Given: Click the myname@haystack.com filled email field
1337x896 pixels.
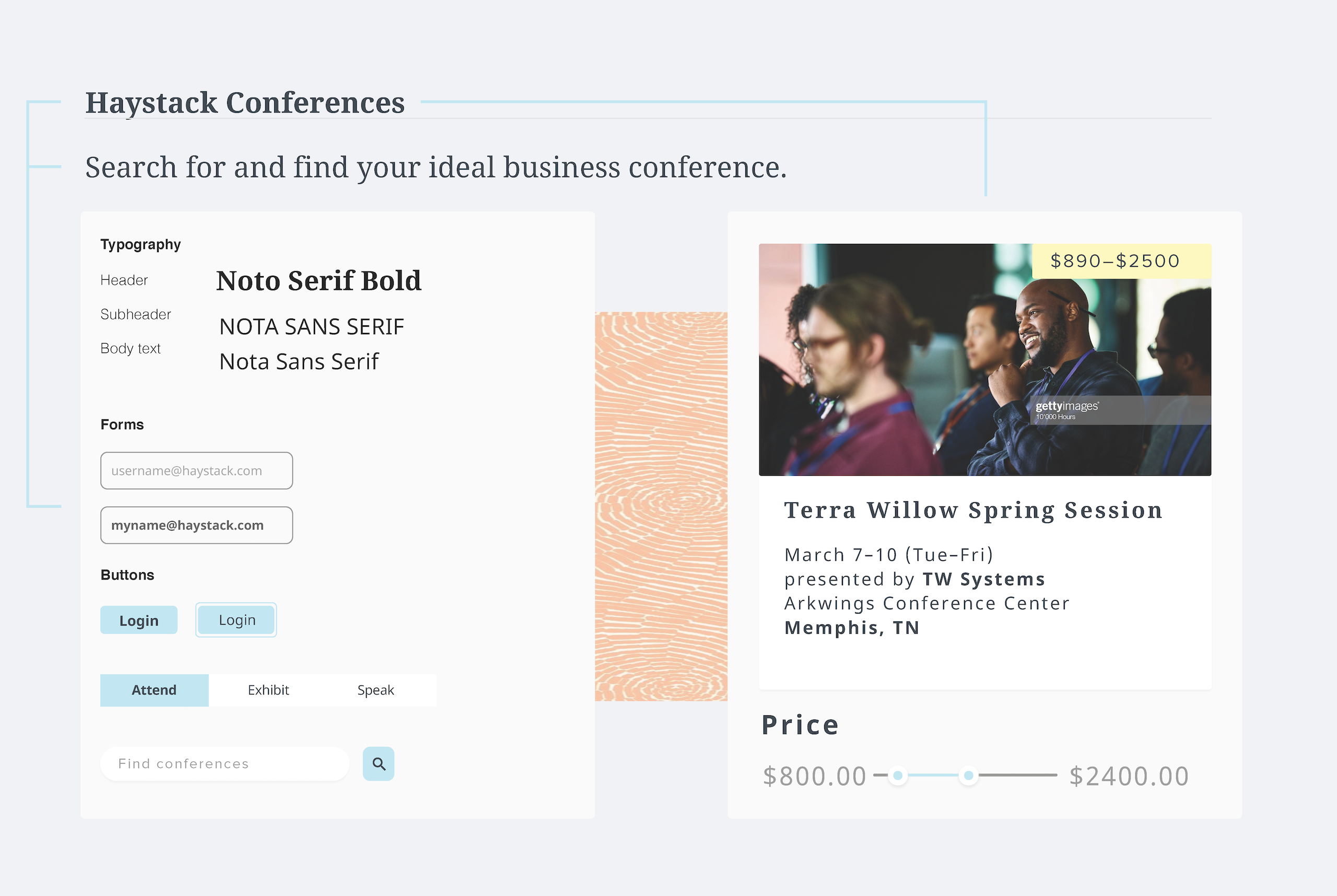Looking at the screenshot, I should (197, 525).
